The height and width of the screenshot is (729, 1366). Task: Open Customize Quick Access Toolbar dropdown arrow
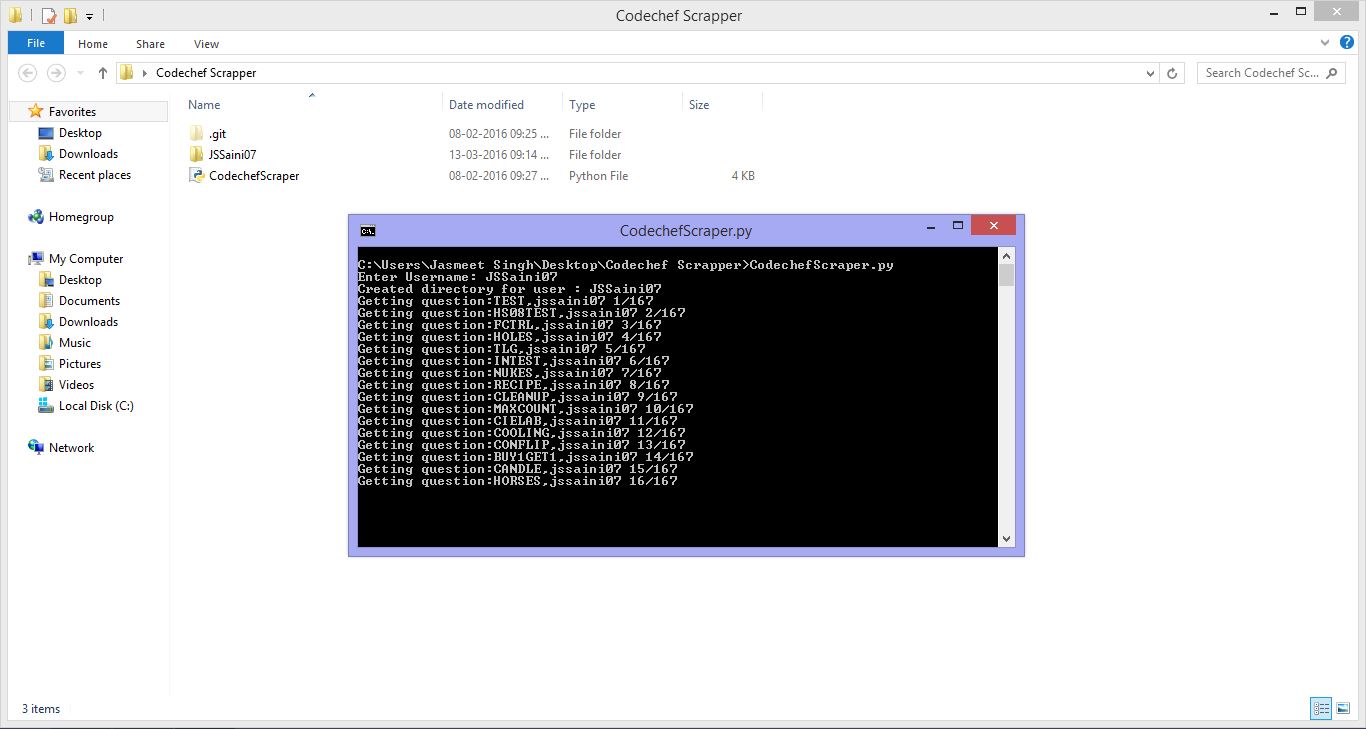point(89,17)
